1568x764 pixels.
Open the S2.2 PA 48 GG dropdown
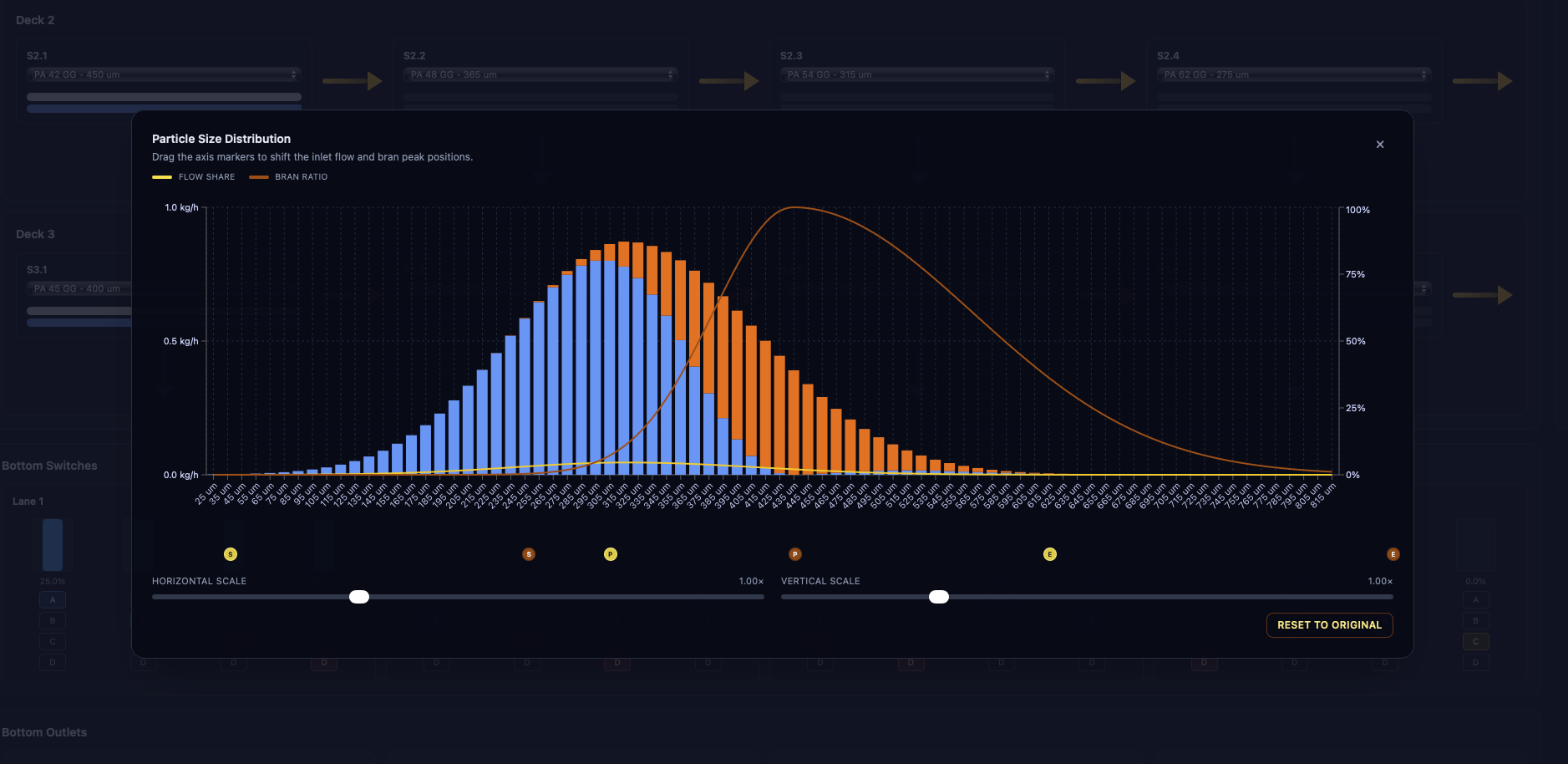(540, 74)
